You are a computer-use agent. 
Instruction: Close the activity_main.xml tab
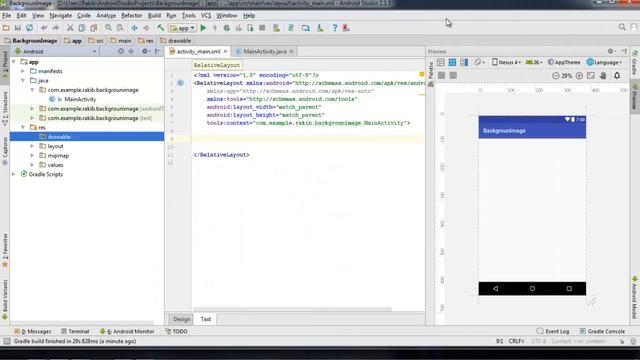click(x=225, y=51)
